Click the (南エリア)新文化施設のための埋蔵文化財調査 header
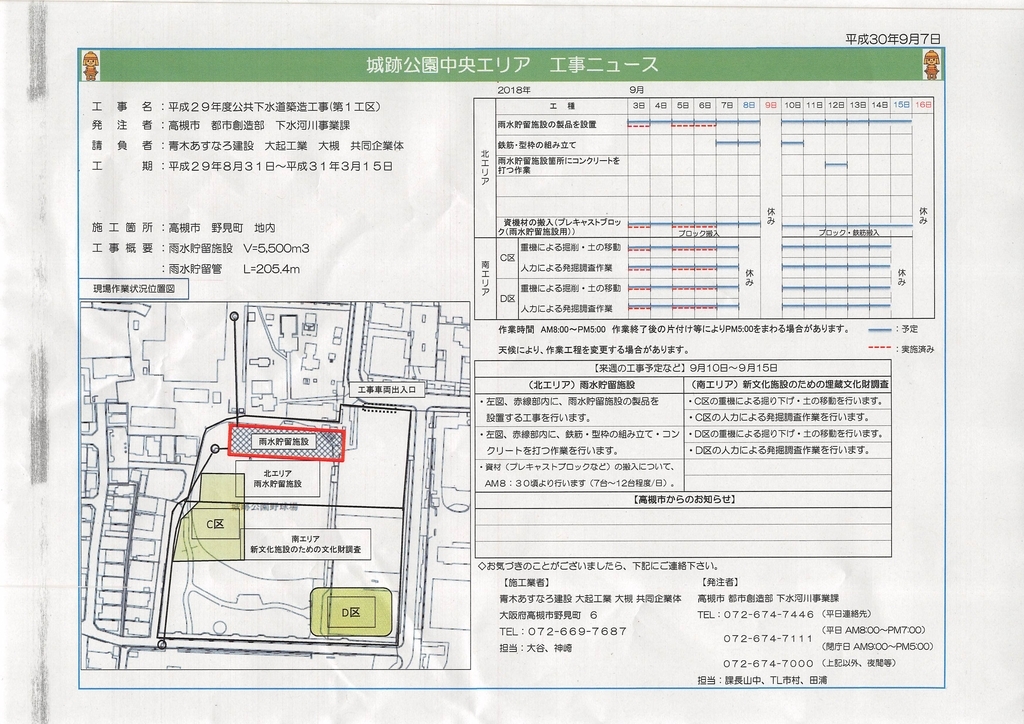This screenshot has height=724, width=1024. coord(788,385)
